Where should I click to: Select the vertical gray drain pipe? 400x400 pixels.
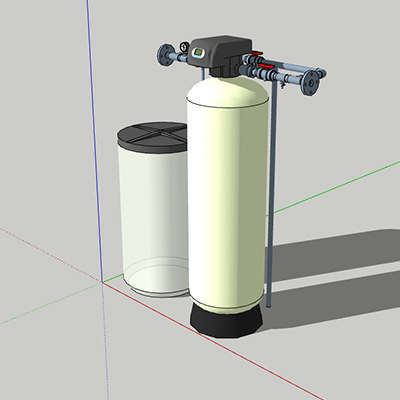click(x=272, y=193)
